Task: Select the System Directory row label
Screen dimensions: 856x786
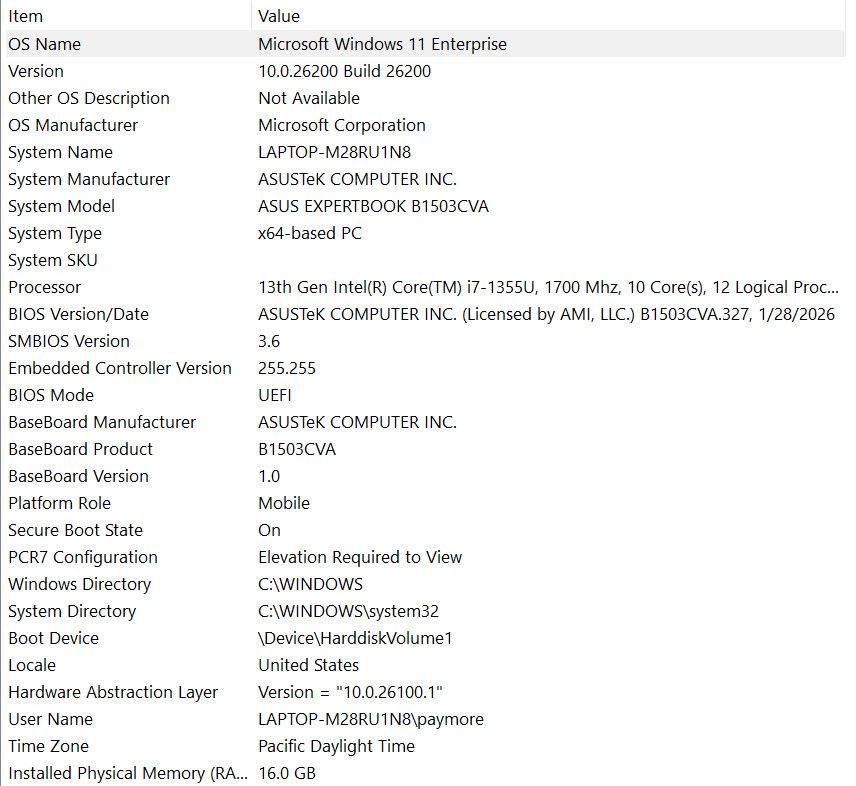Action: tap(72, 611)
